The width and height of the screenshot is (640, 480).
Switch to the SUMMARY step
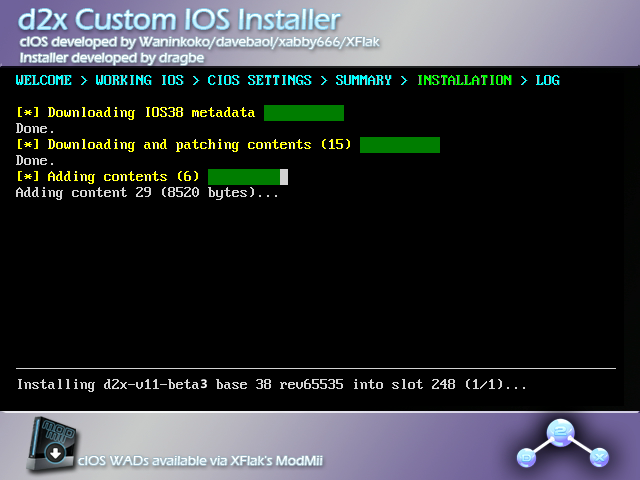363,80
